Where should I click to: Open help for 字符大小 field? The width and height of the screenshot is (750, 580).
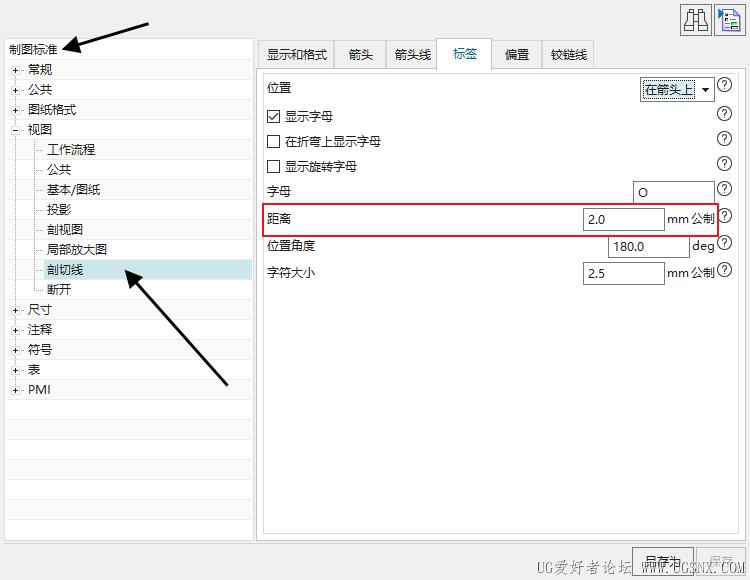(725, 270)
